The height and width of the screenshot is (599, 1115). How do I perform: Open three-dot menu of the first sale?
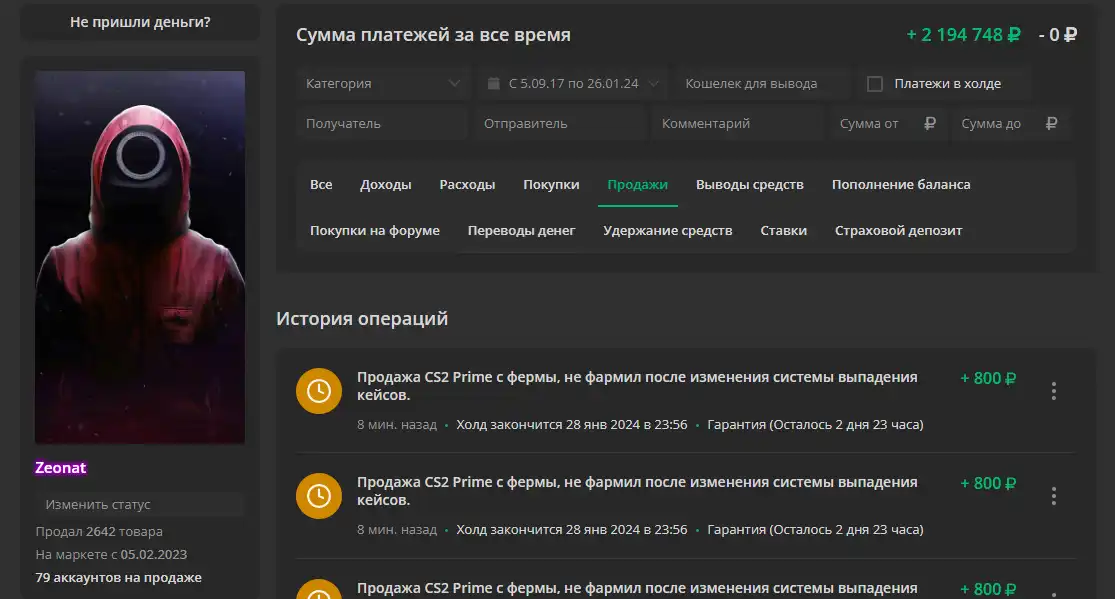pyautogui.click(x=1054, y=391)
